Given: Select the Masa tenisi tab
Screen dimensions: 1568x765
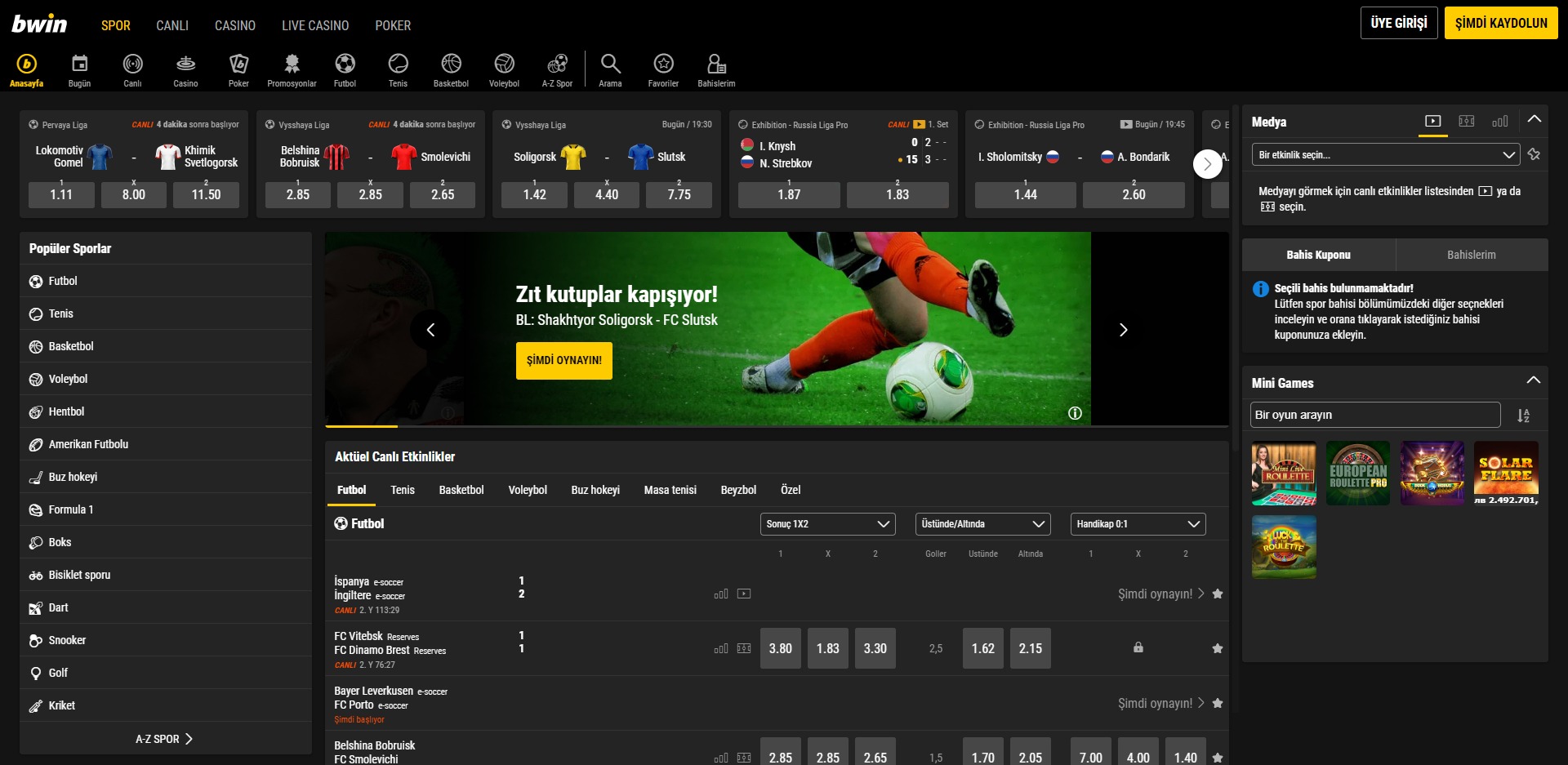Looking at the screenshot, I should click(x=670, y=490).
